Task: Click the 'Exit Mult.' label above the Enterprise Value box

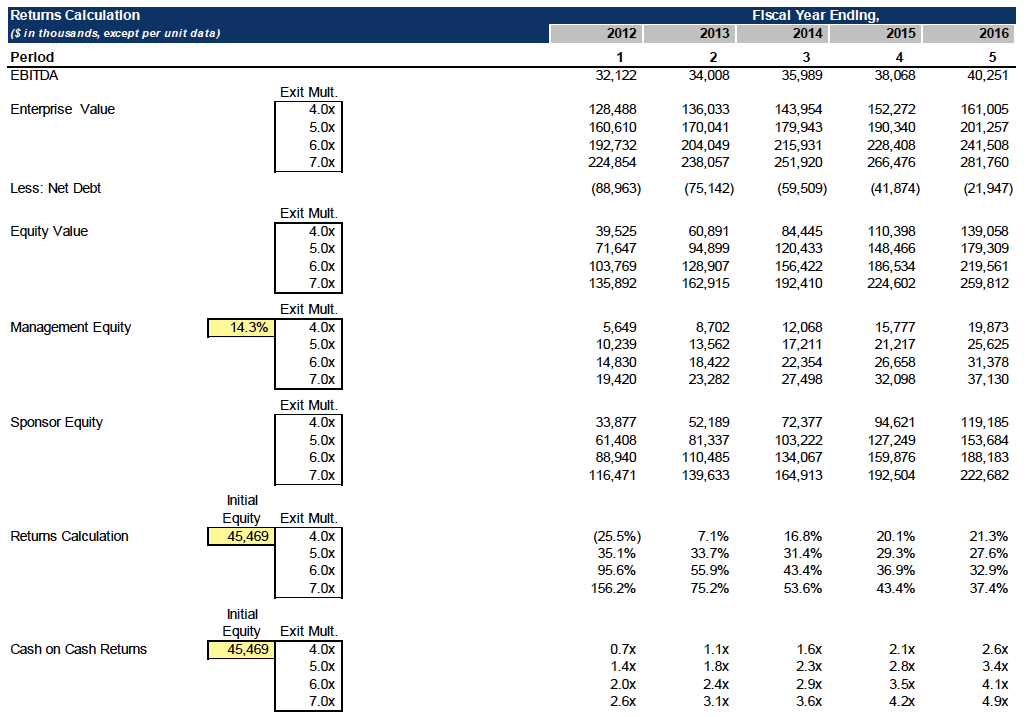Action: pyautogui.click(x=308, y=92)
